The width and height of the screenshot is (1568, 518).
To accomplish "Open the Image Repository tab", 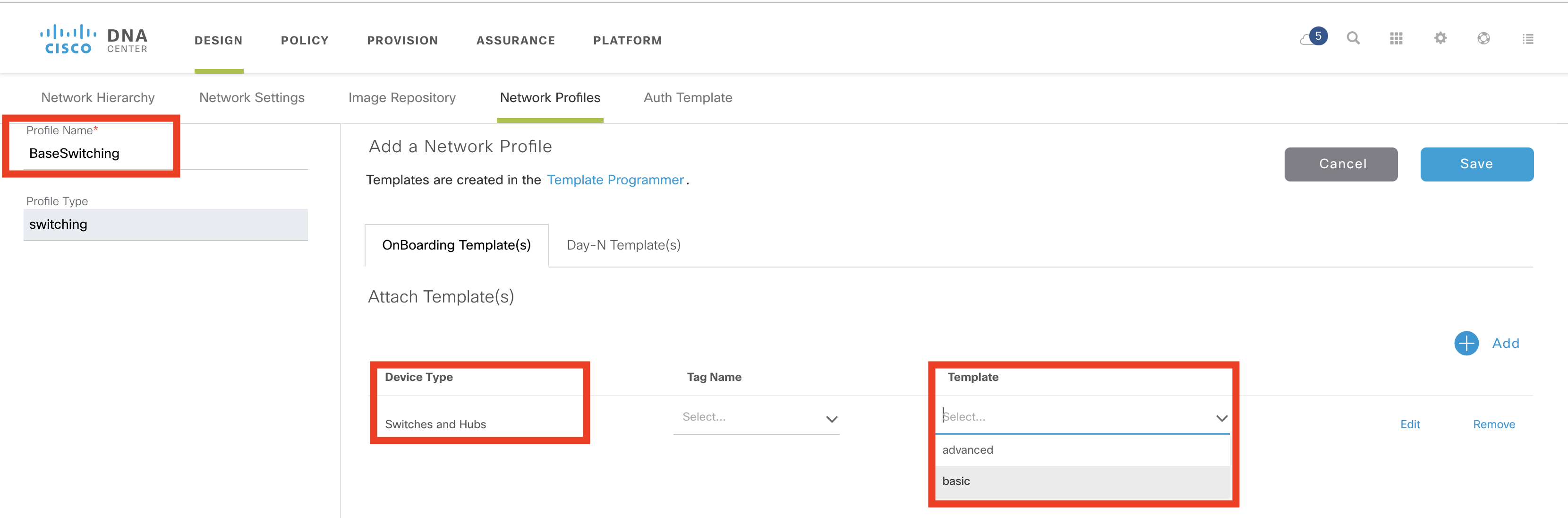I will tap(402, 97).
